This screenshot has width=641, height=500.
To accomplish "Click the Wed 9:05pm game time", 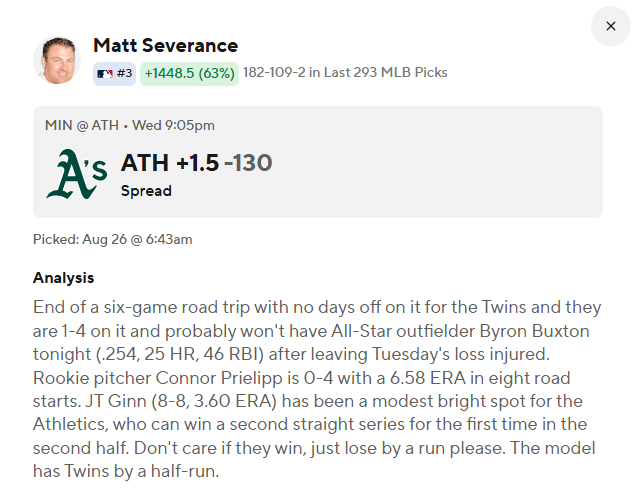I will (173, 125).
